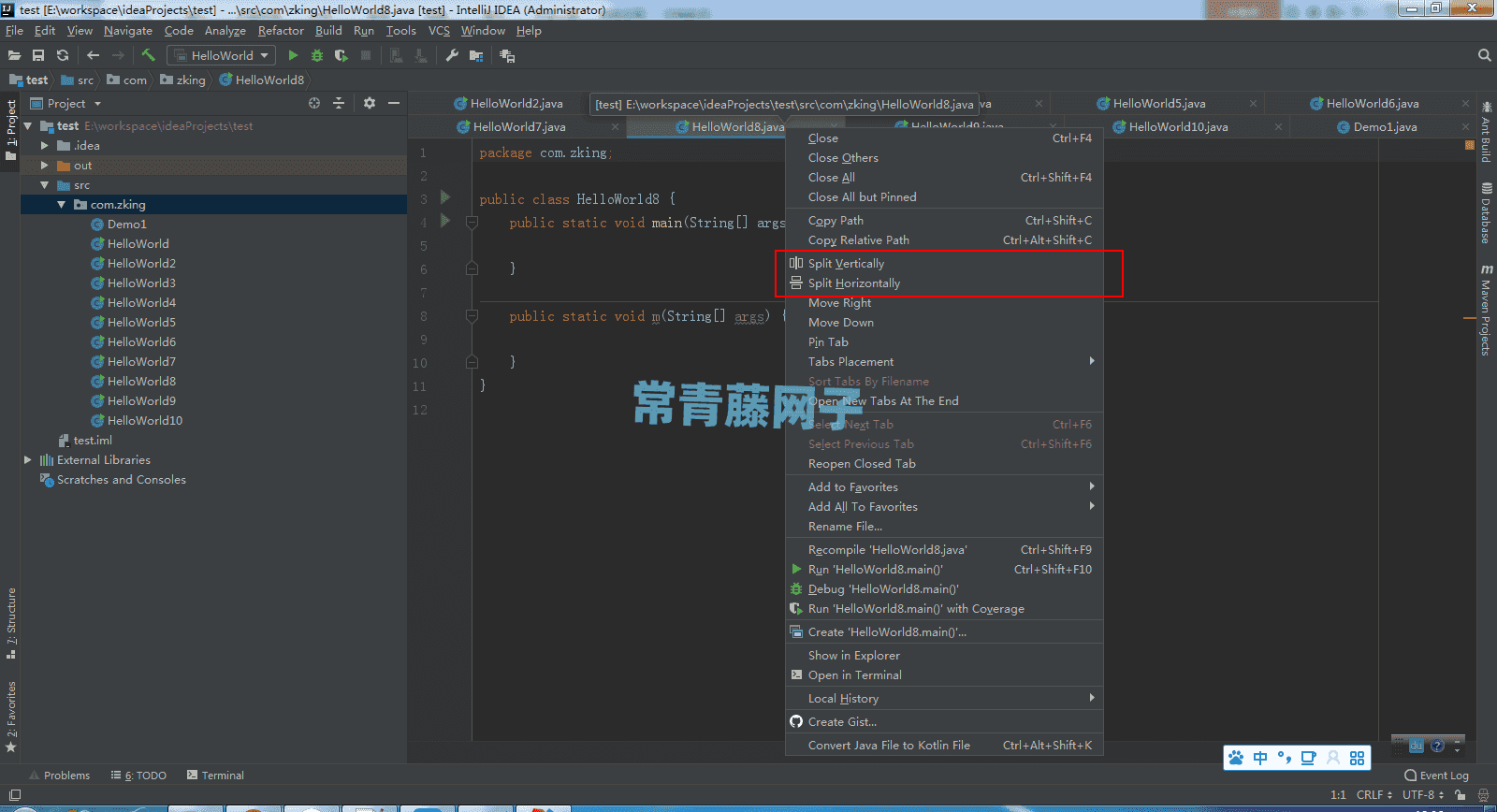
Task: Open the Project Structure toolbar icon
Action: pos(476,56)
